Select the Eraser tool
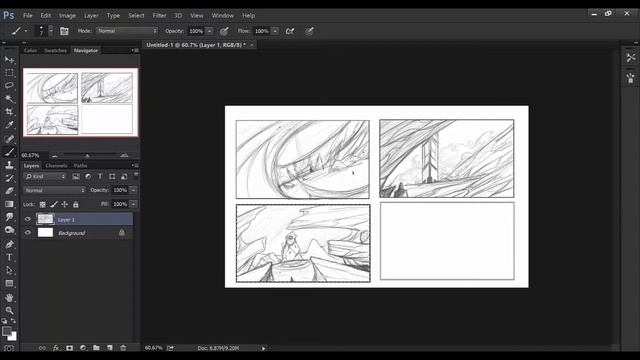This screenshot has height=360, width=640. (9, 191)
